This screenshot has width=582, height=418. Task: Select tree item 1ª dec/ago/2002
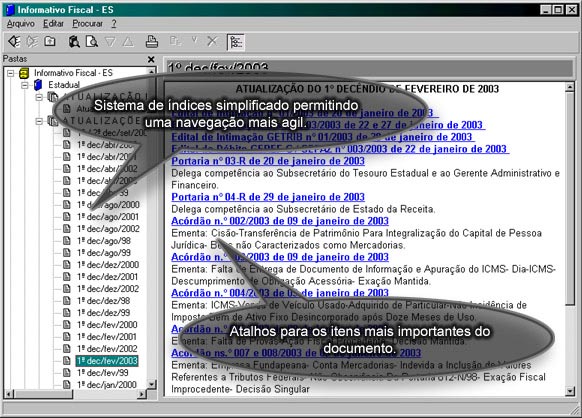pos(108,228)
